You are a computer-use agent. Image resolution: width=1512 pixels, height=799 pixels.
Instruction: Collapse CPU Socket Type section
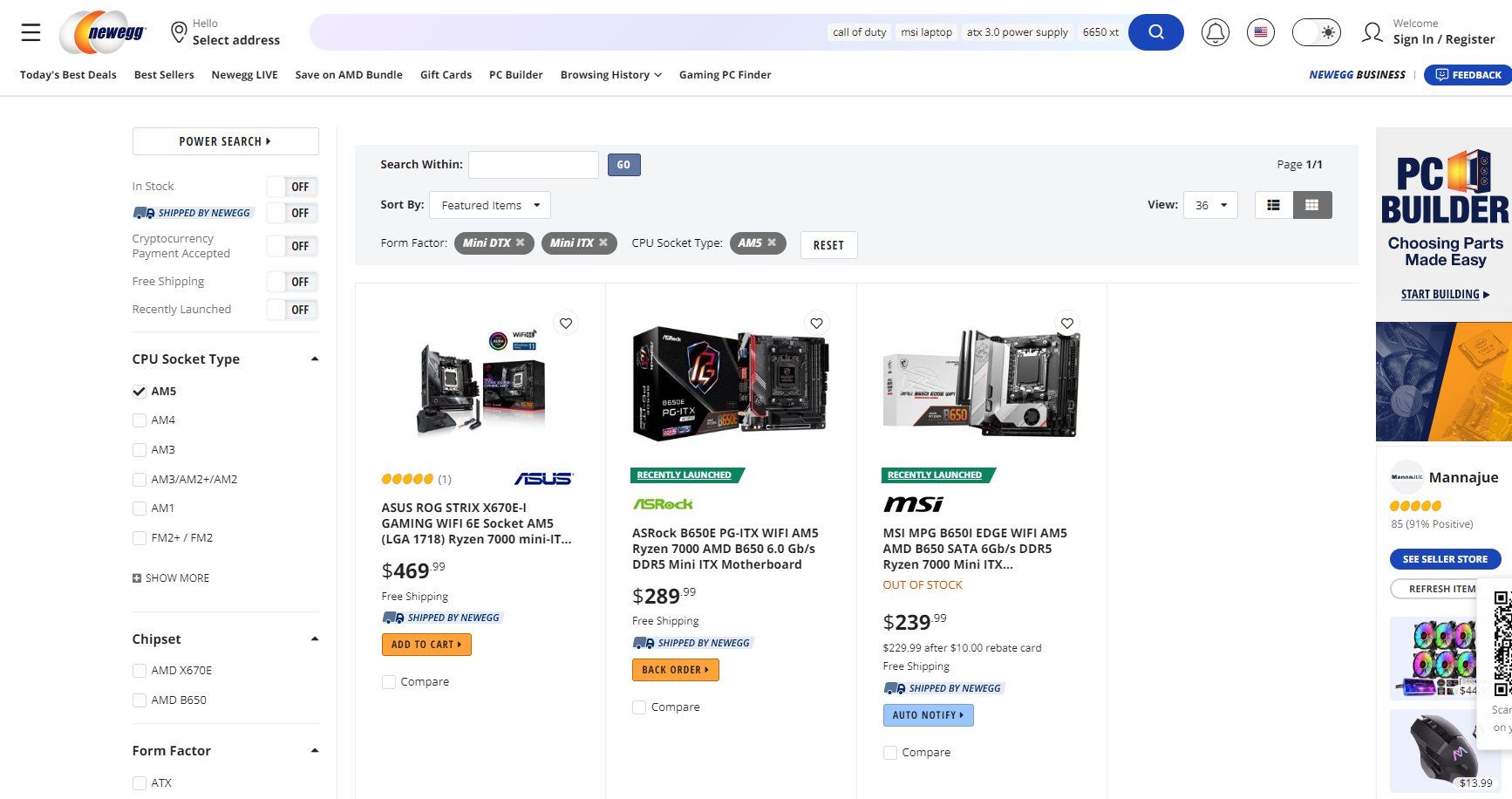click(315, 359)
